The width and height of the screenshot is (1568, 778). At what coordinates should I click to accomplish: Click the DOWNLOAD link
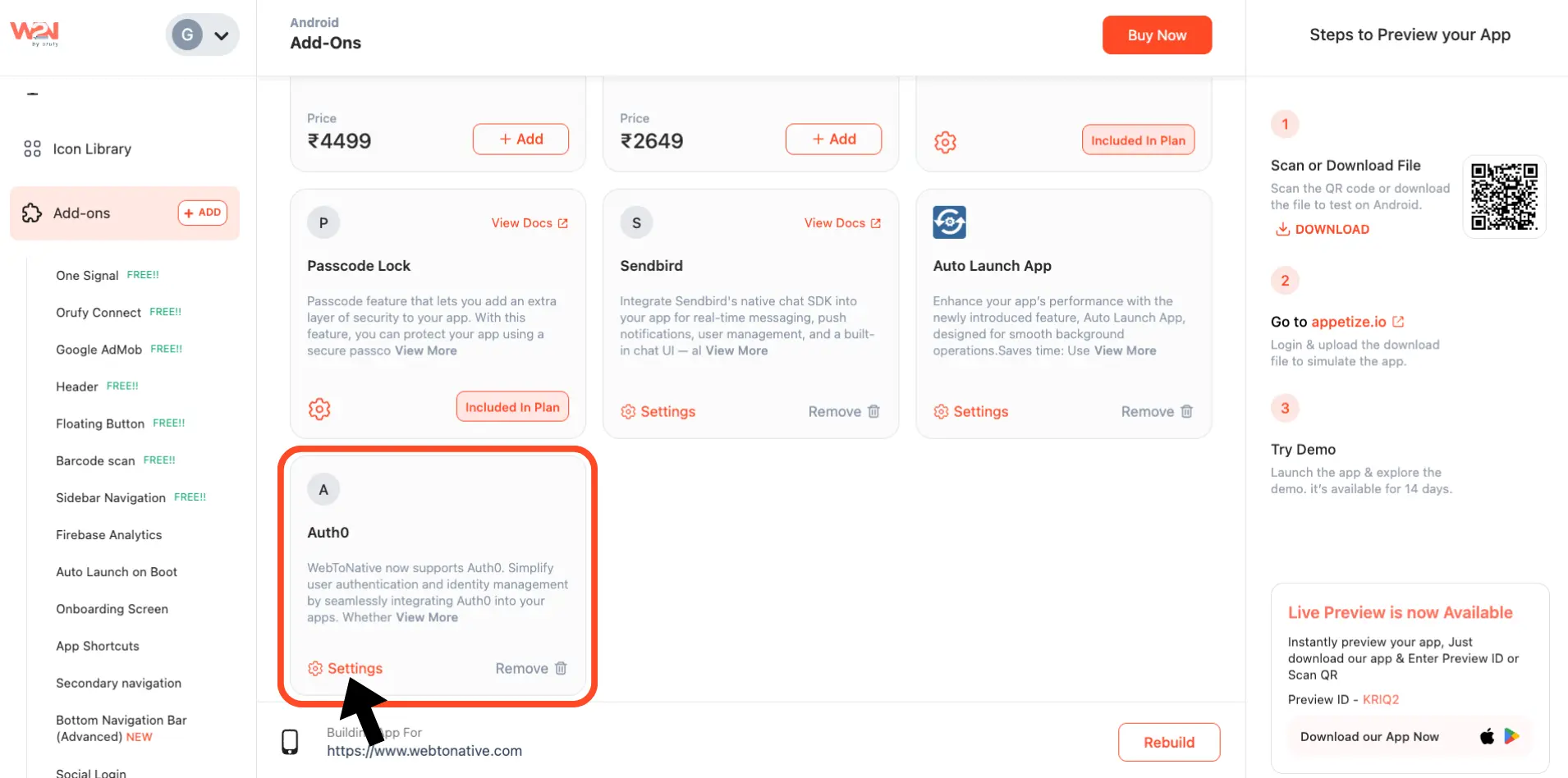(x=1322, y=230)
